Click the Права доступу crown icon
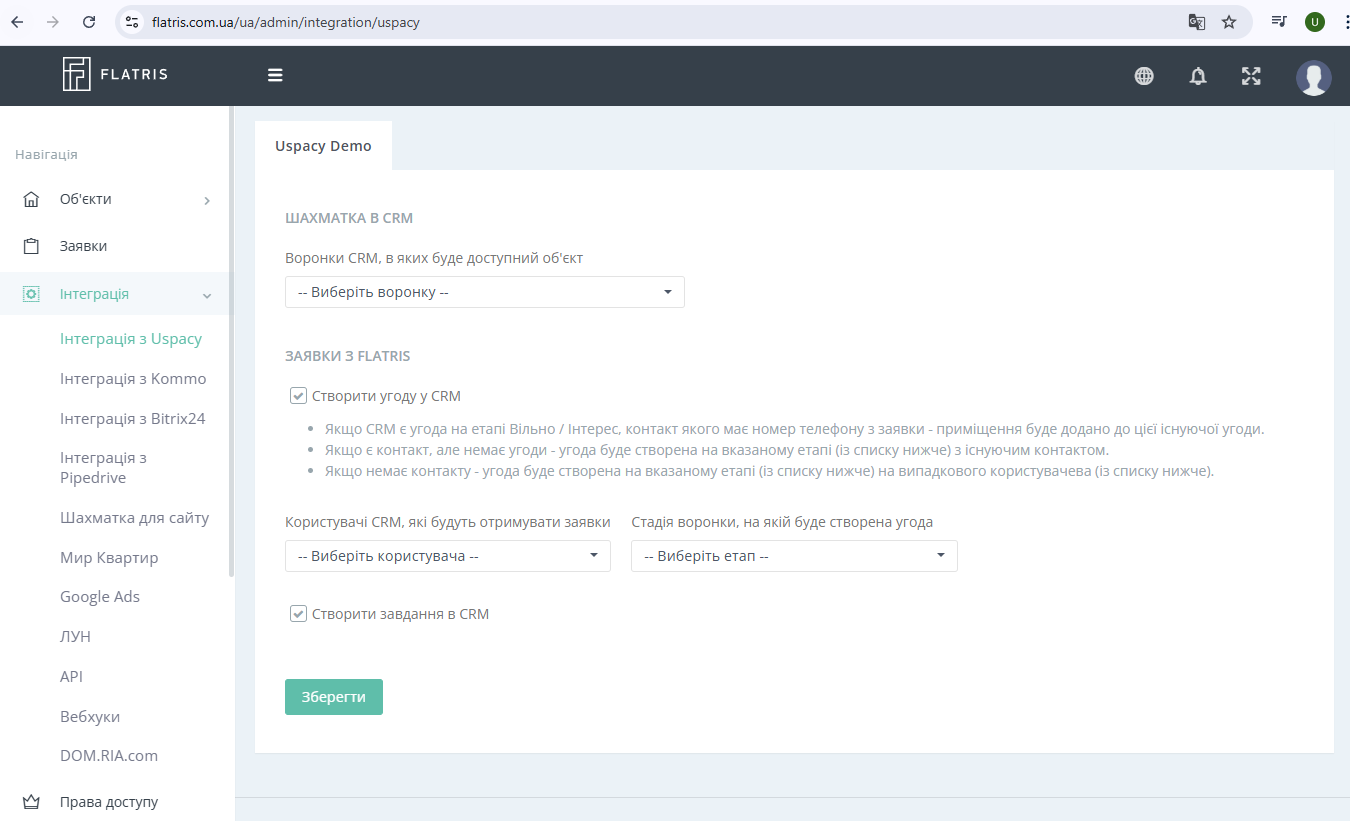Screen dimensions: 1350x821 pyautogui.click(x=31, y=802)
